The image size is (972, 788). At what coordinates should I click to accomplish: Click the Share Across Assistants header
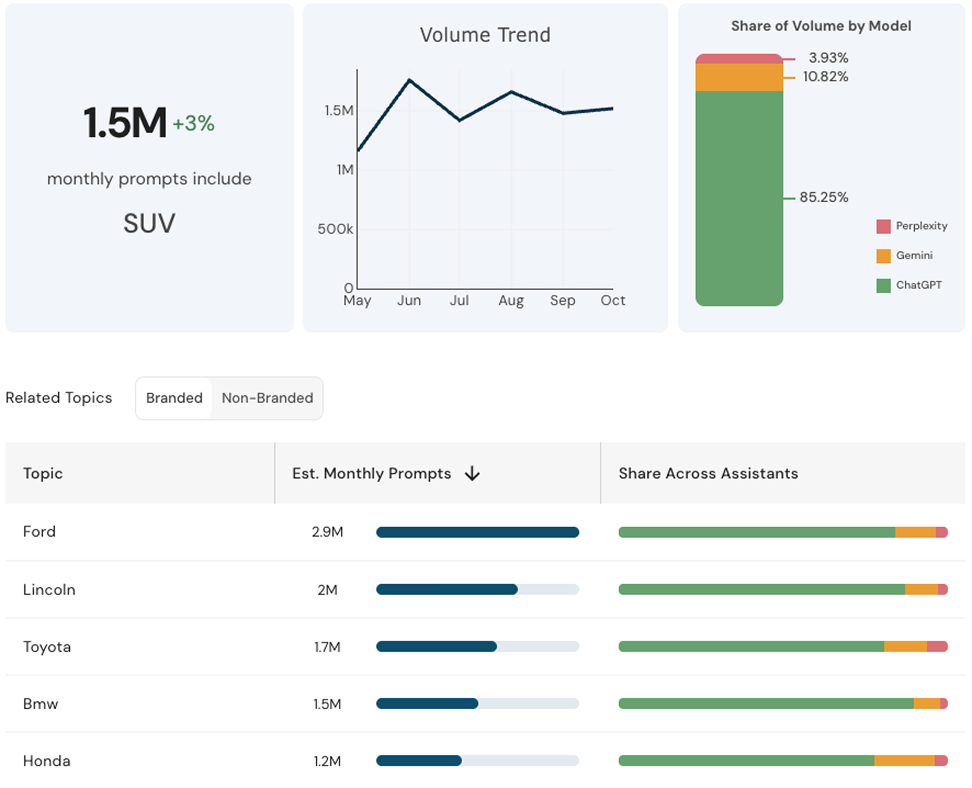706,473
